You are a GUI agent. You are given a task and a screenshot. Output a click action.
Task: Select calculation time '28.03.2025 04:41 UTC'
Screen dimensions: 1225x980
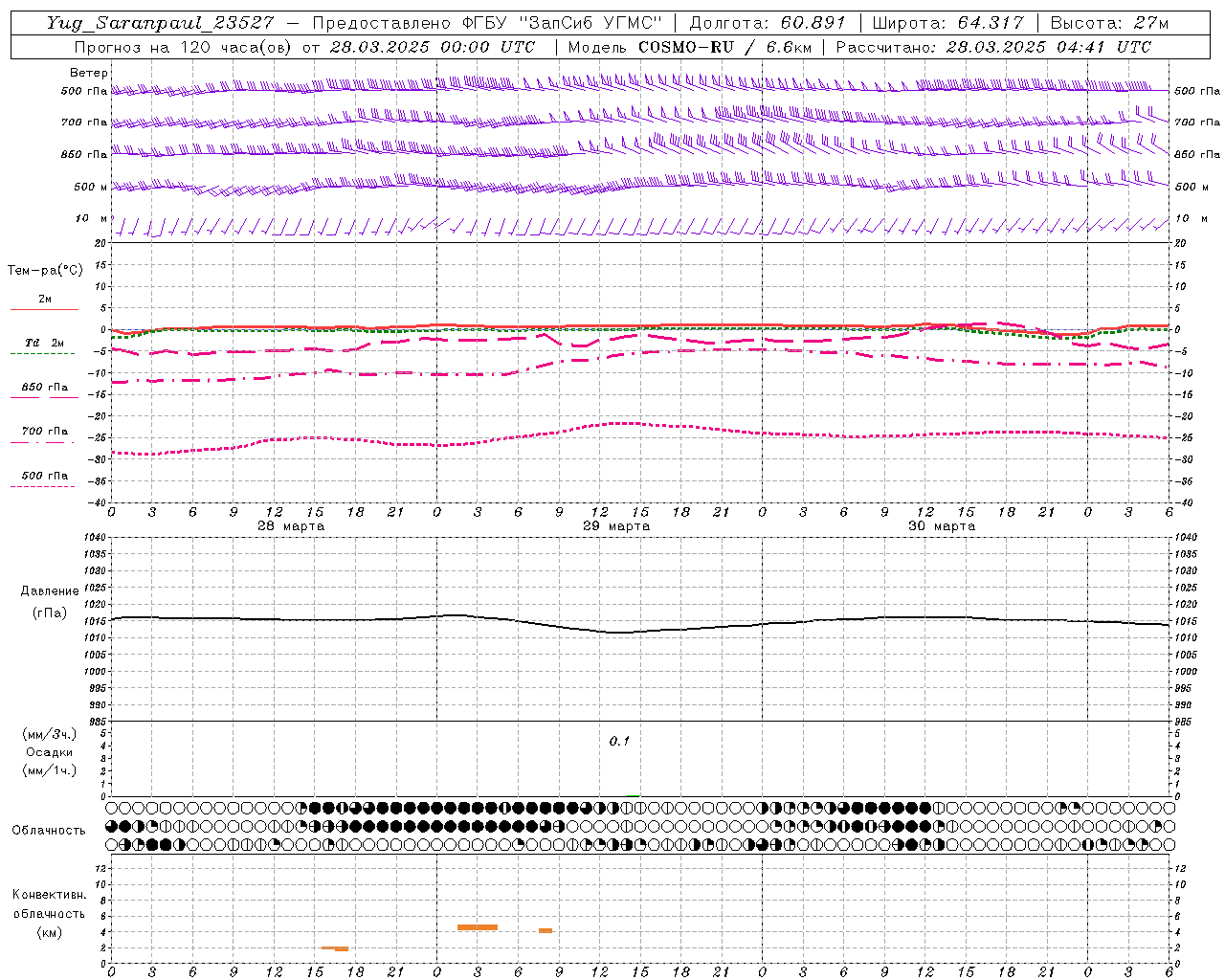(x=1049, y=47)
